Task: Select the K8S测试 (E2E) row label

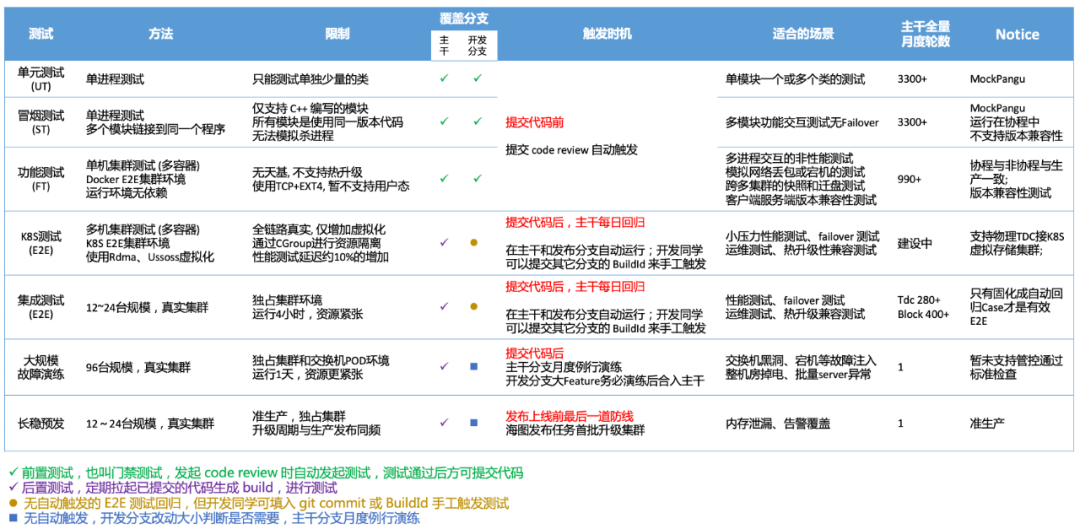Action: (x=39, y=242)
